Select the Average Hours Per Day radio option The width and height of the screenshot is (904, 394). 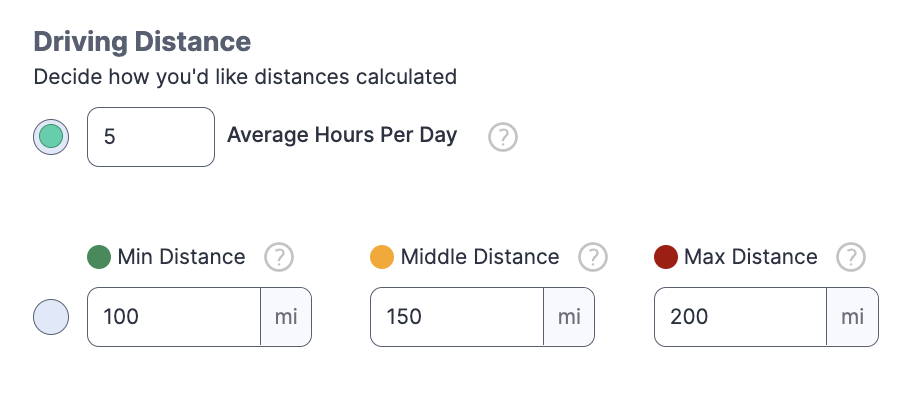[51, 137]
